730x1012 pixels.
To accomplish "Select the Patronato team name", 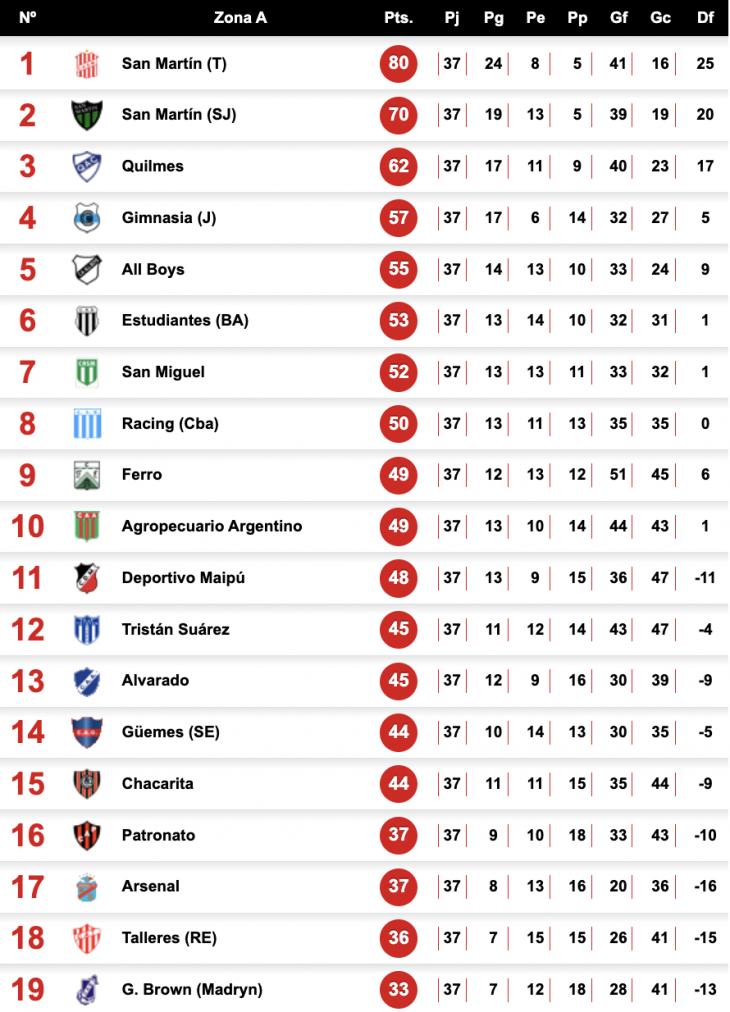I will pos(158,835).
